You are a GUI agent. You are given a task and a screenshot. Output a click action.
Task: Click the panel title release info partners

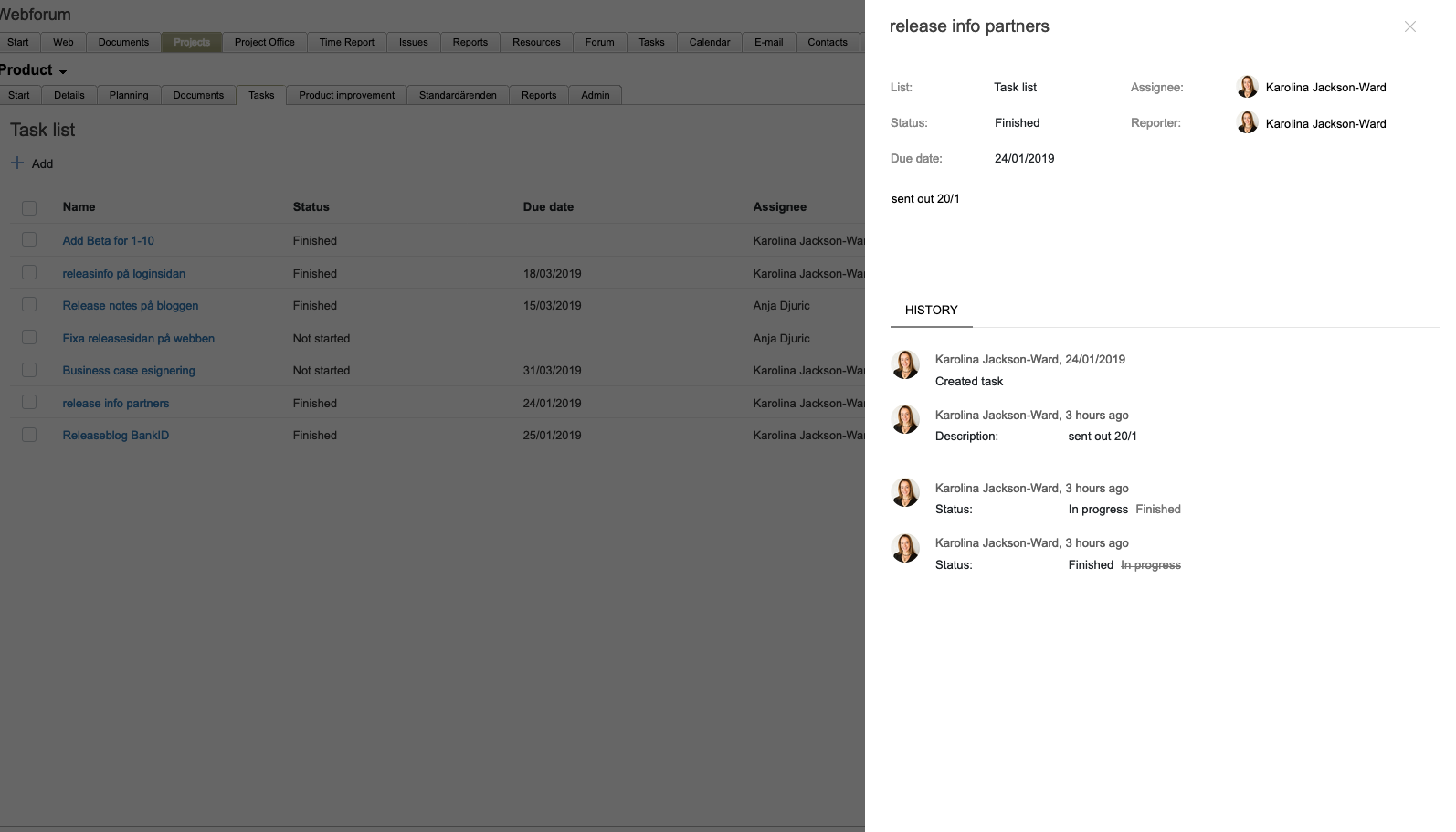click(969, 26)
